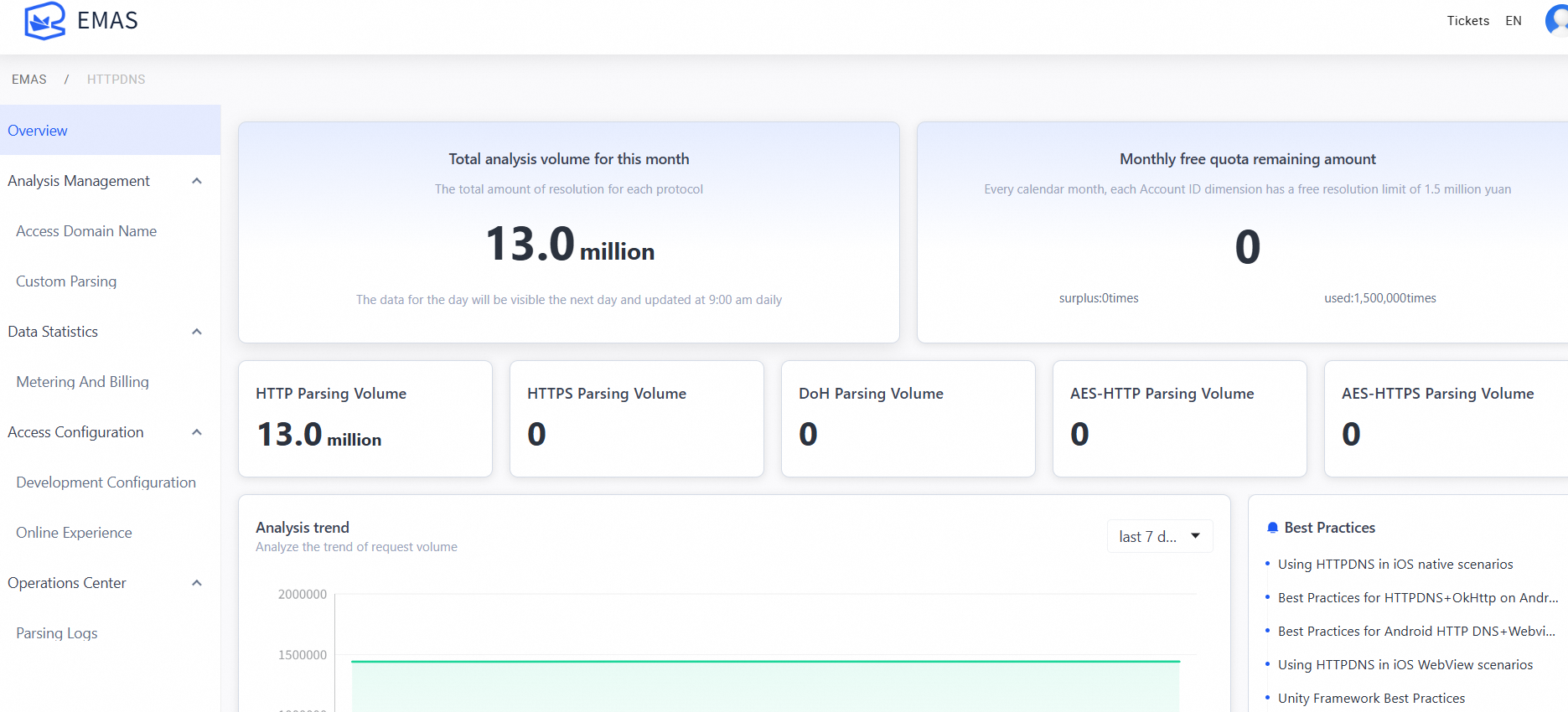Image resolution: width=1568 pixels, height=712 pixels.
Task: Open Unity Framework Best Practices link
Action: point(1372,699)
